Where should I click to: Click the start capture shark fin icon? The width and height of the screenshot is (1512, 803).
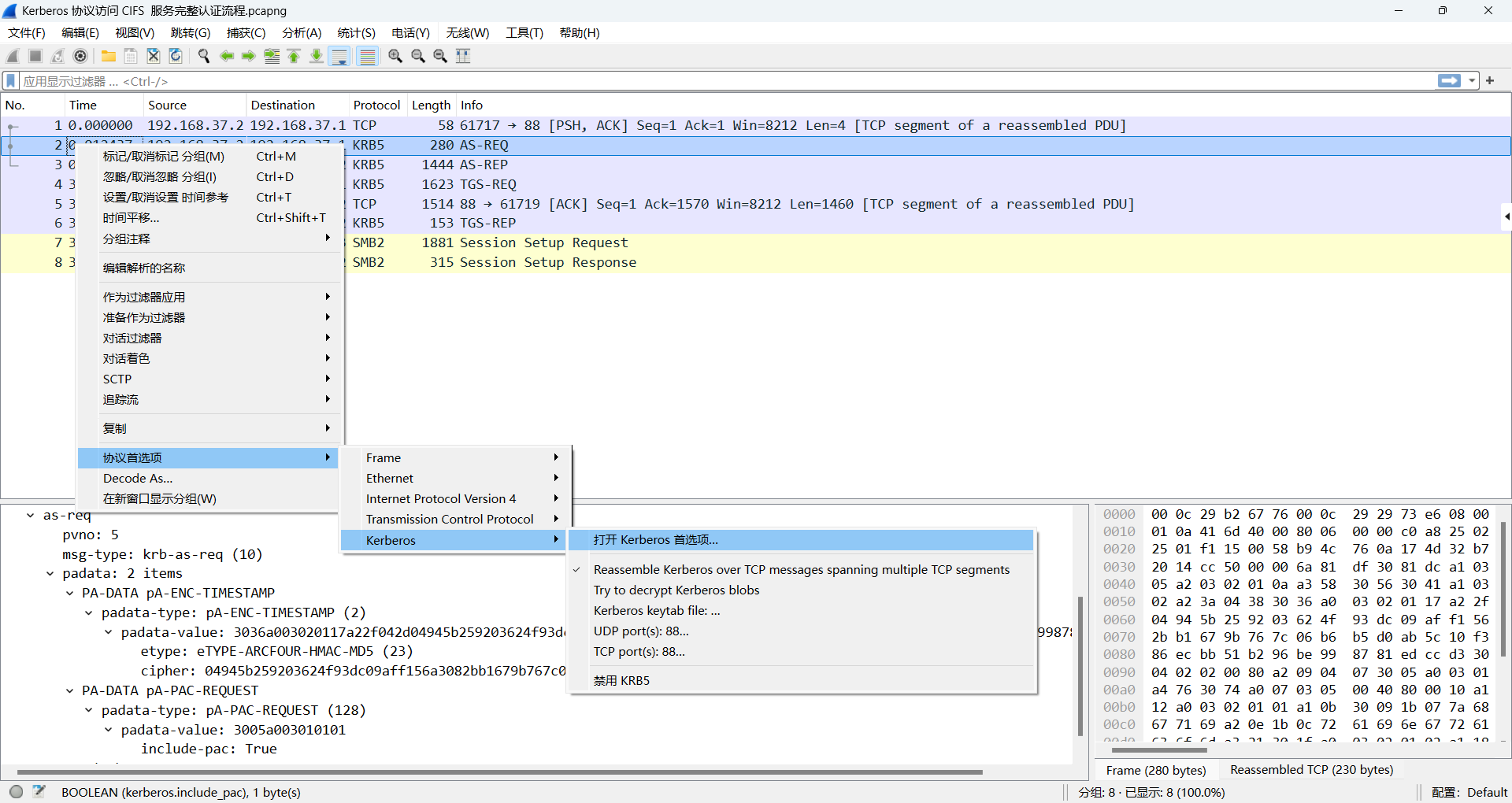tap(13, 56)
